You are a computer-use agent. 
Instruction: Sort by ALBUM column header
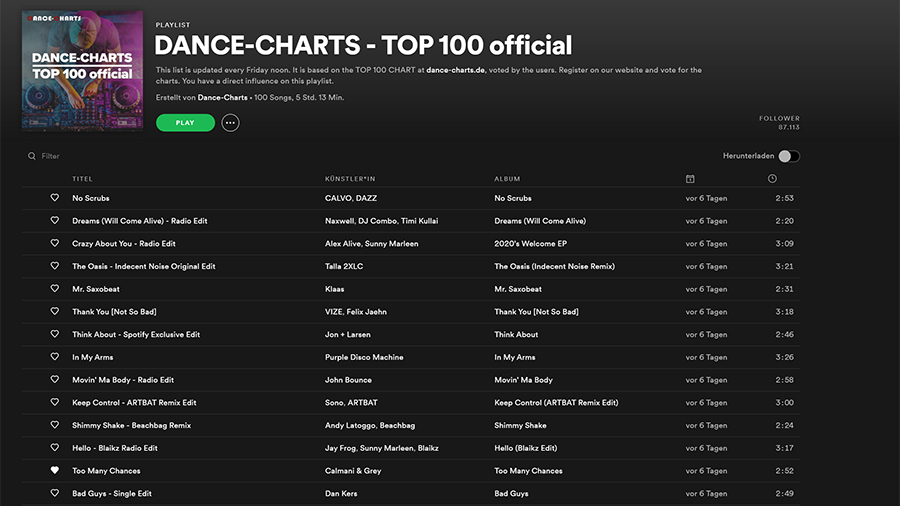tap(507, 179)
